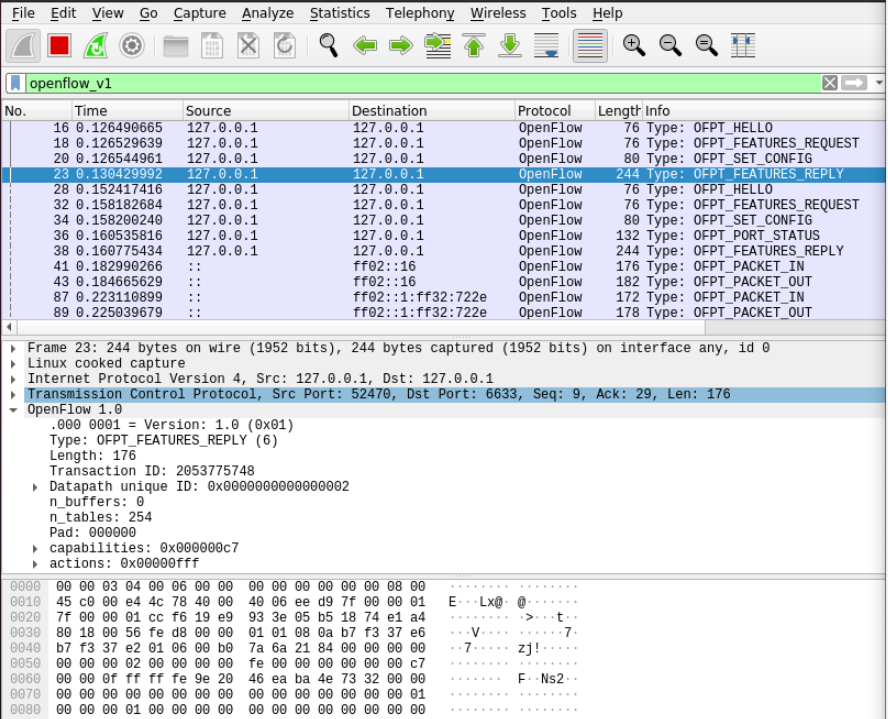The height and width of the screenshot is (719, 888).
Task: Select packet 16 OFPT_HELLO row
Action: tap(444, 128)
